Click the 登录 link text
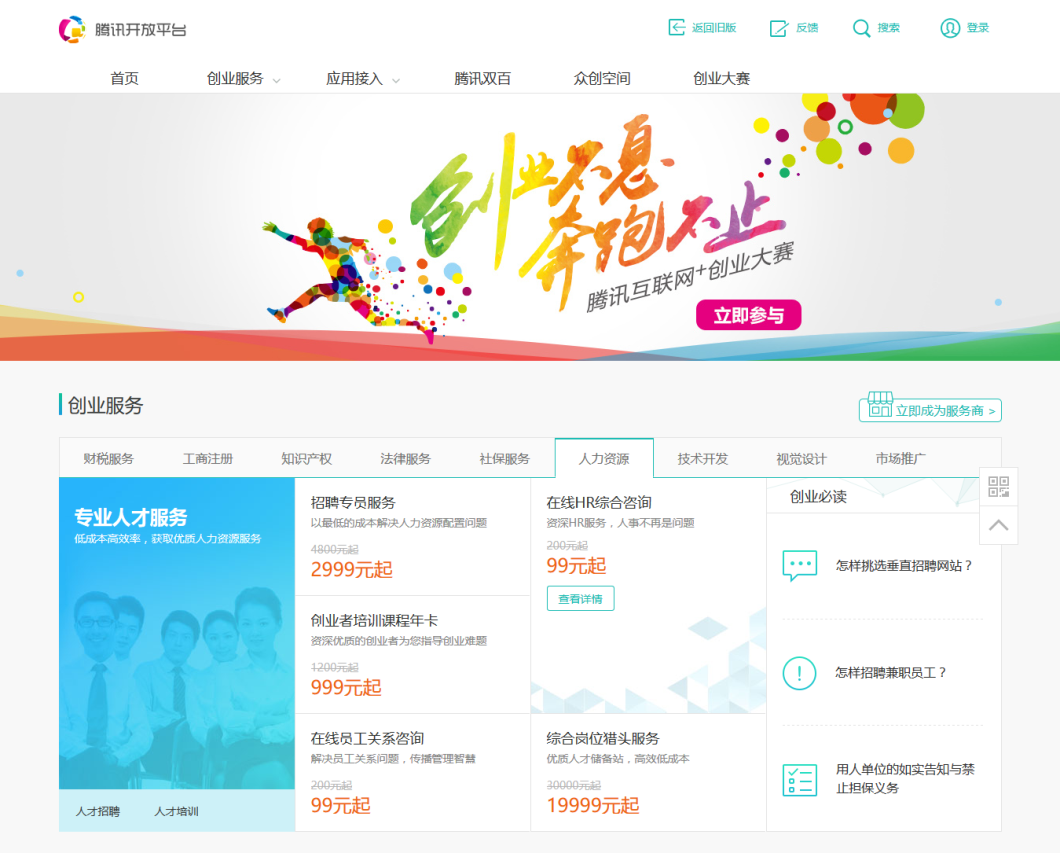The width and height of the screenshot is (1060, 853). click(x=978, y=28)
